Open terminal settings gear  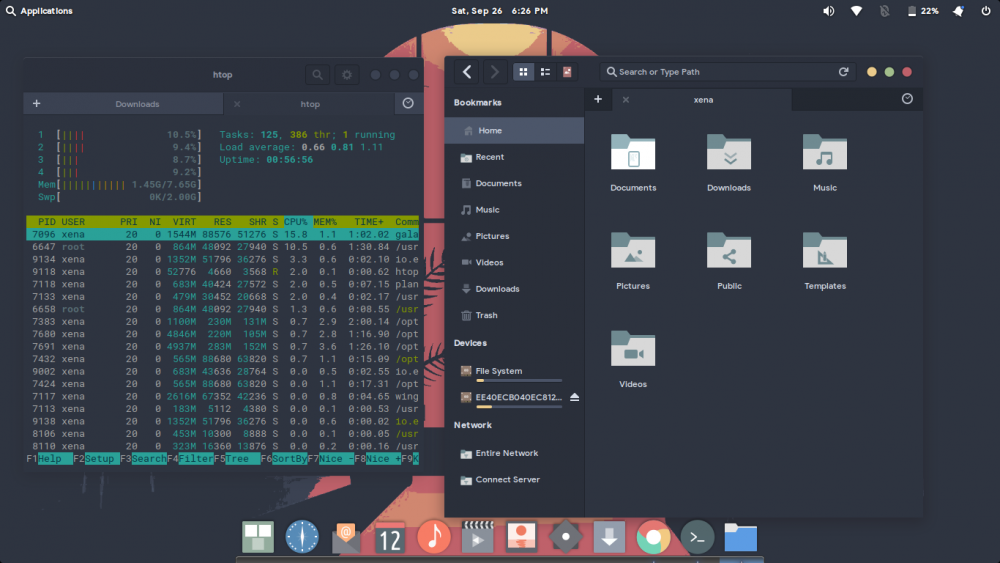347,75
